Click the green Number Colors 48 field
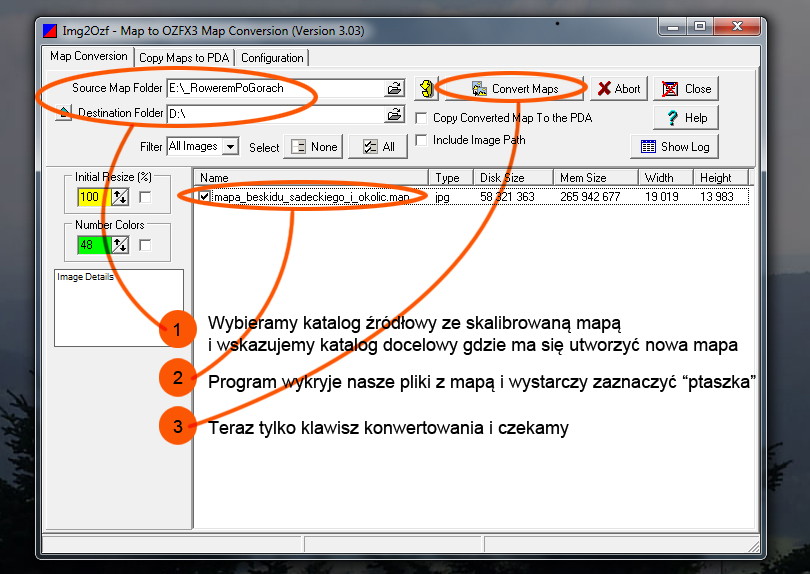Viewport: 810px width, 574px height. 94,245
